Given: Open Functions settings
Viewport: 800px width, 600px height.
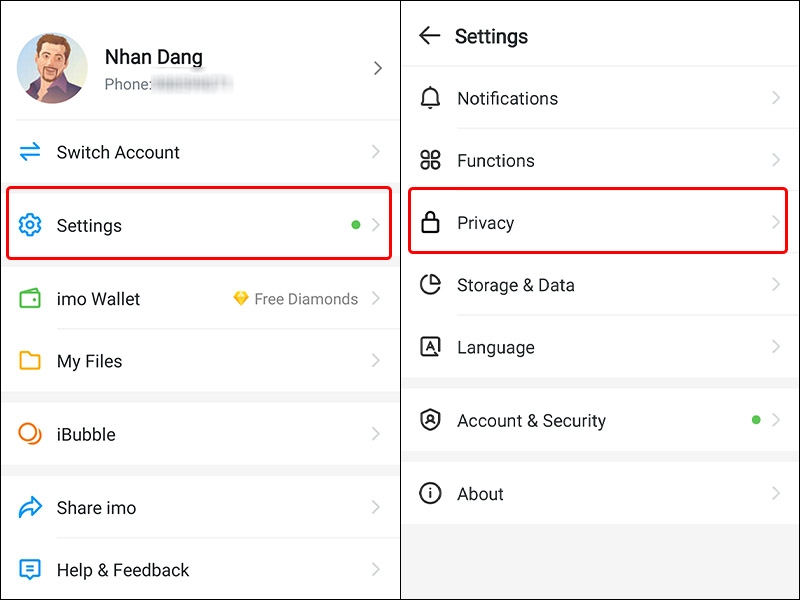Looking at the screenshot, I should click(601, 160).
